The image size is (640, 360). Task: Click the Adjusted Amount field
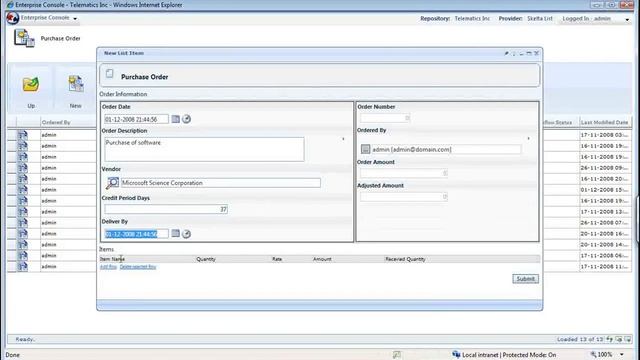404,197
